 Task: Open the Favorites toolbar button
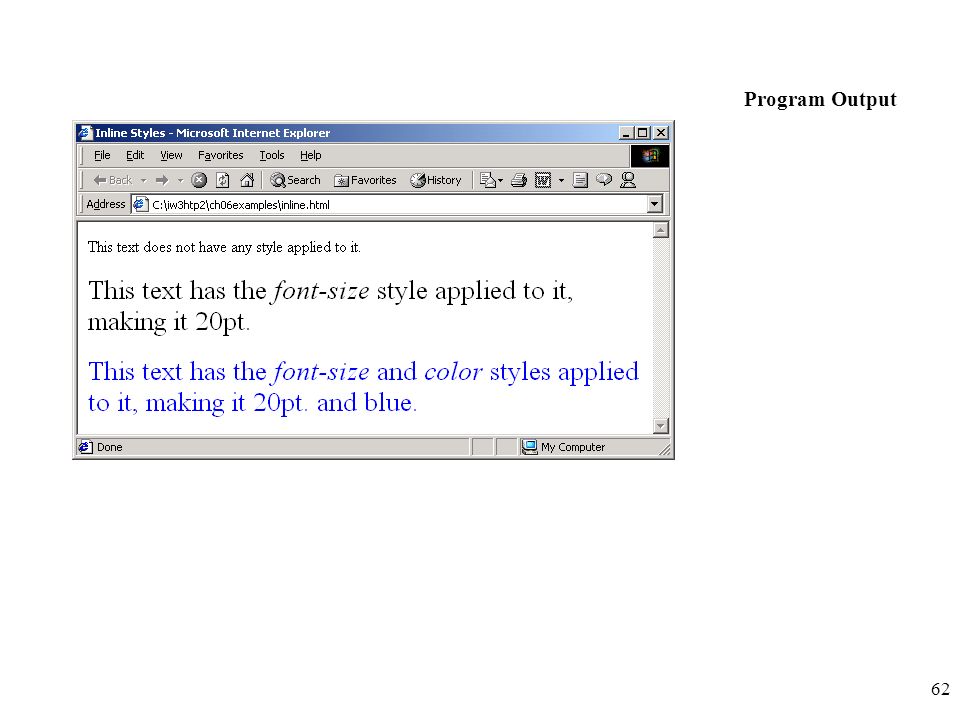pyautogui.click(x=366, y=180)
